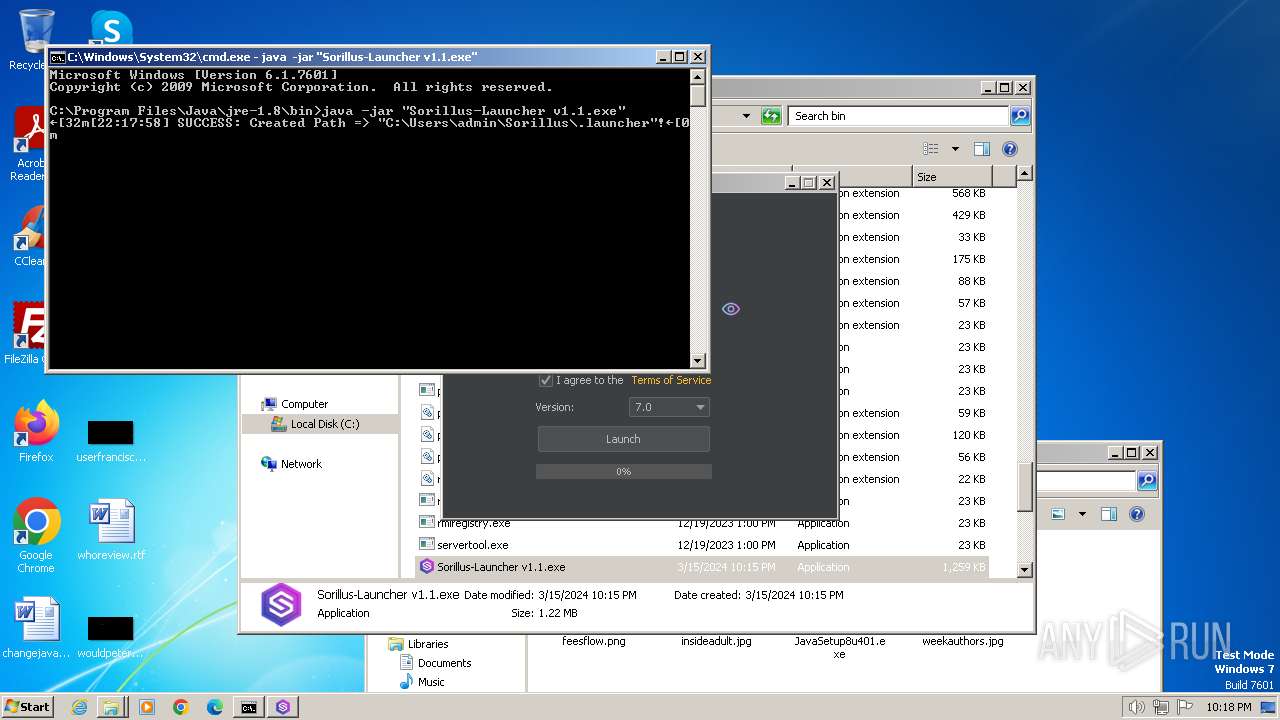Select feesflow.png in rear Explorer window
This screenshot has width=1280, height=720.
[x=594, y=641]
